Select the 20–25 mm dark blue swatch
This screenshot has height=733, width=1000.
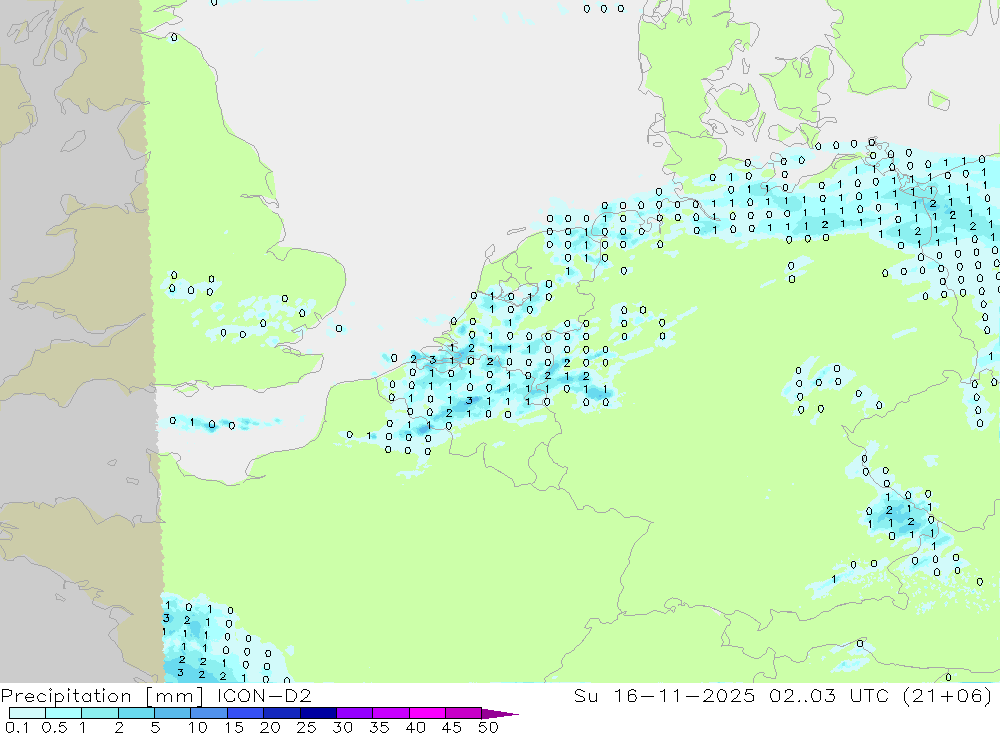[x=282, y=713]
